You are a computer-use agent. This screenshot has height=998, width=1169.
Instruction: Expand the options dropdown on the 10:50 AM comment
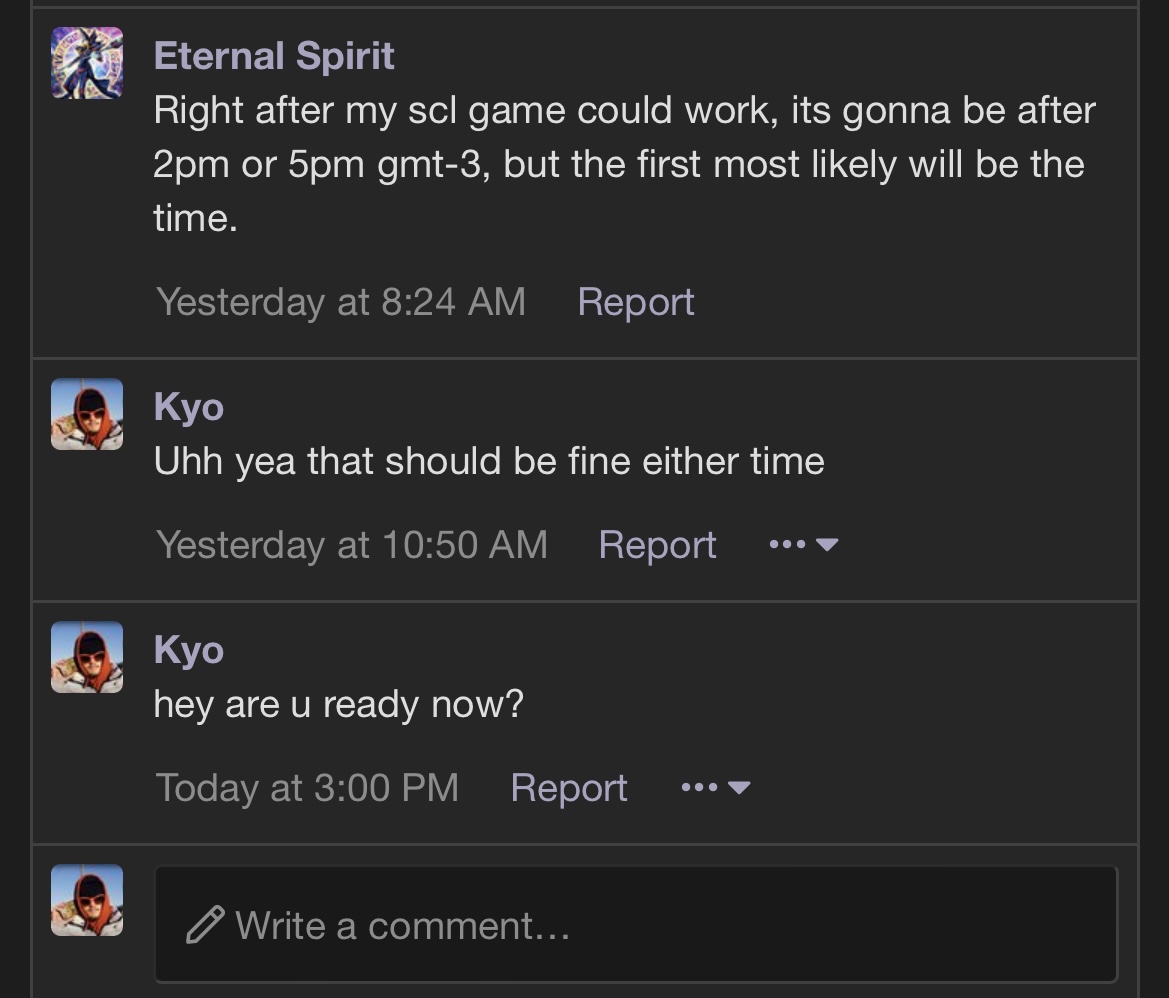pyautogui.click(x=804, y=545)
